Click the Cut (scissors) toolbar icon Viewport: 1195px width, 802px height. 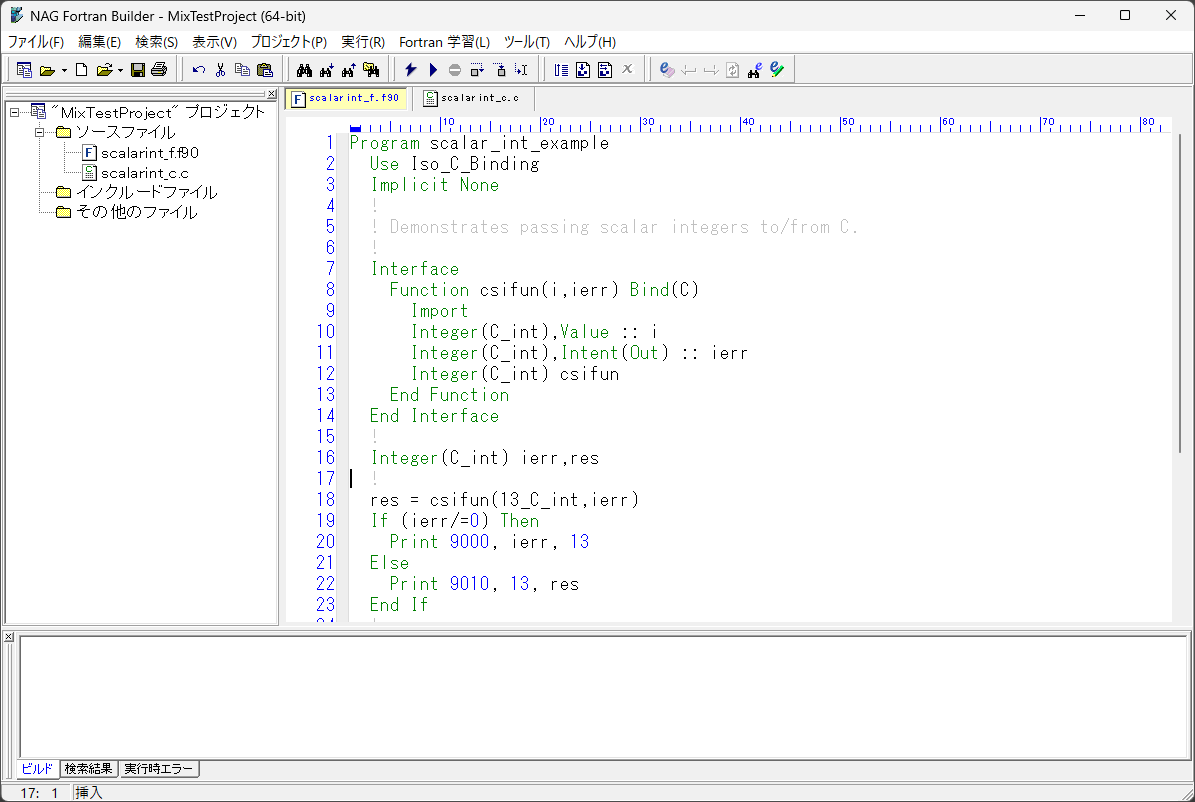220,70
